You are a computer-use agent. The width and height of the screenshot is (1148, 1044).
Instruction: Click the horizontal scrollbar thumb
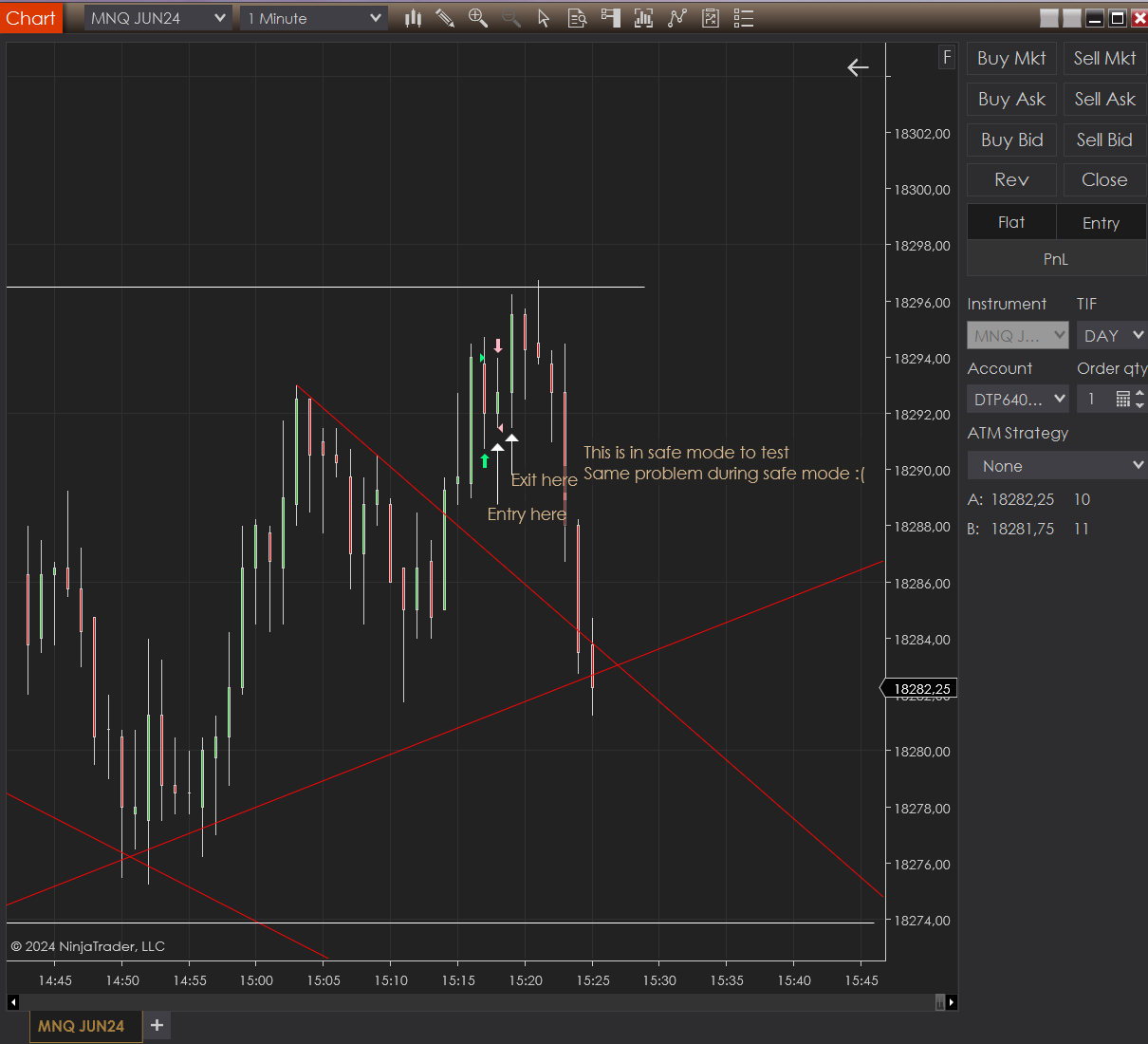click(x=939, y=1002)
